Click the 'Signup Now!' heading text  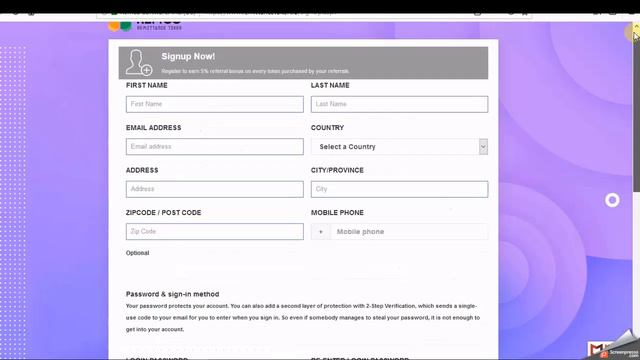point(188,56)
